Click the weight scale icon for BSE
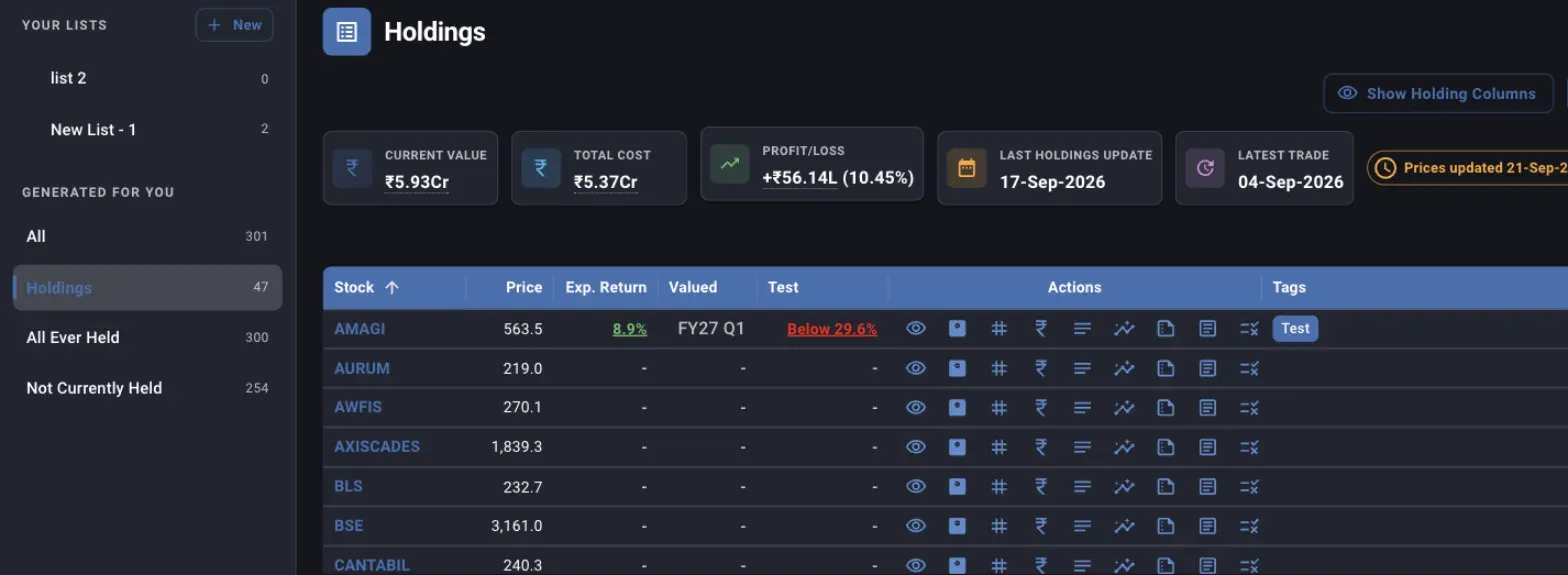The width and height of the screenshot is (1568, 575). point(957,526)
